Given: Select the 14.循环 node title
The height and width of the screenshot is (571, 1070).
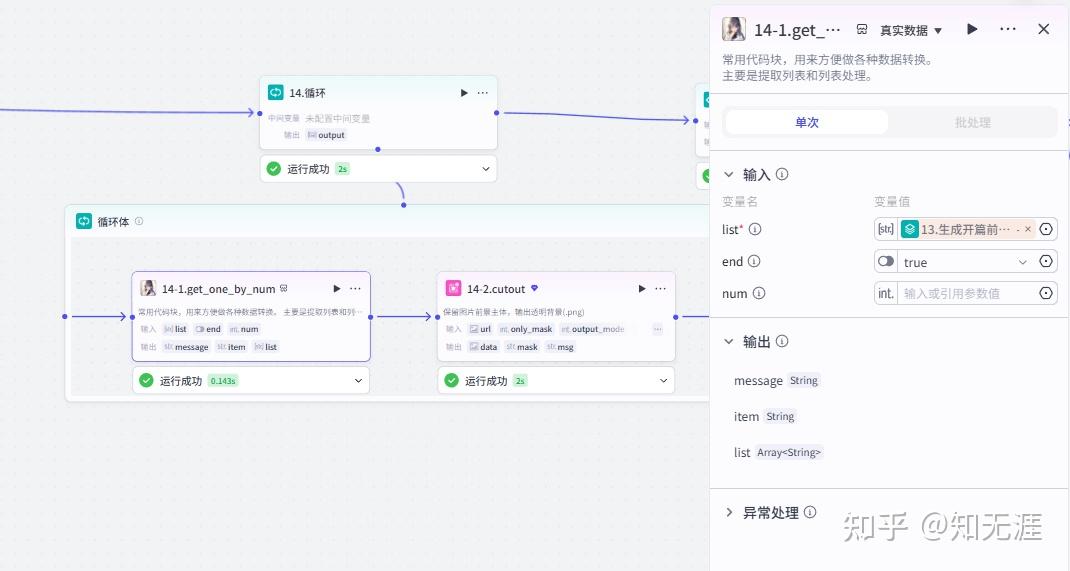Looking at the screenshot, I should pyautogui.click(x=307, y=93).
